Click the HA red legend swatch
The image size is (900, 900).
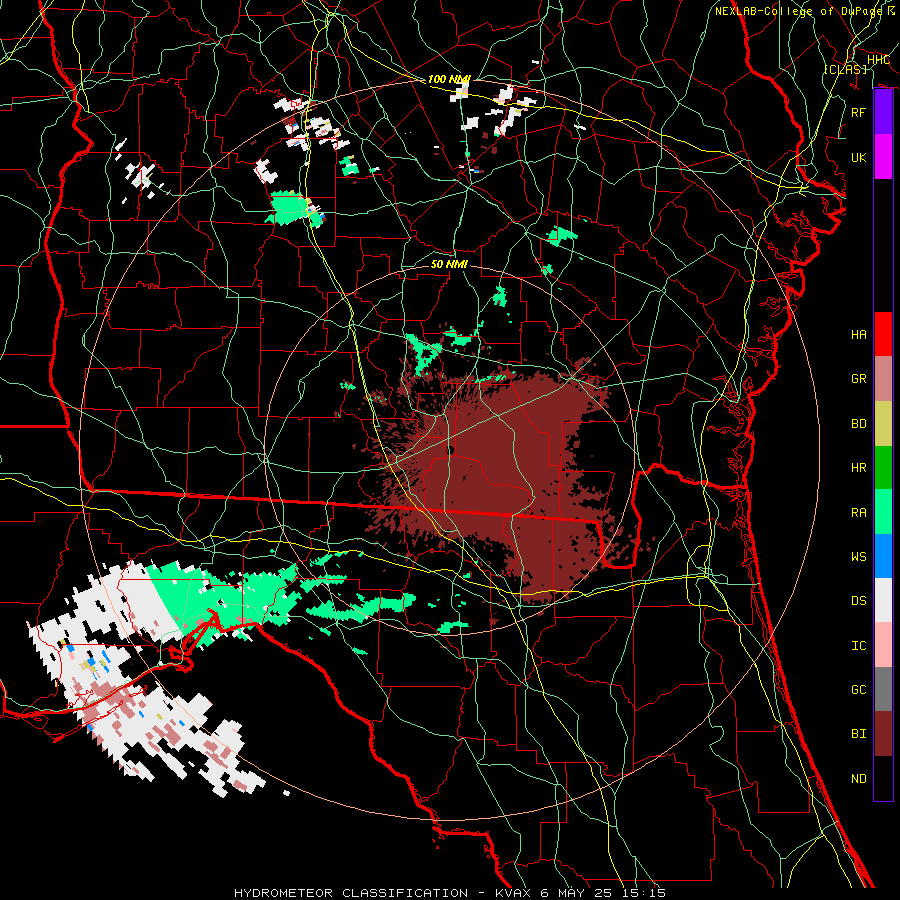click(x=883, y=334)
